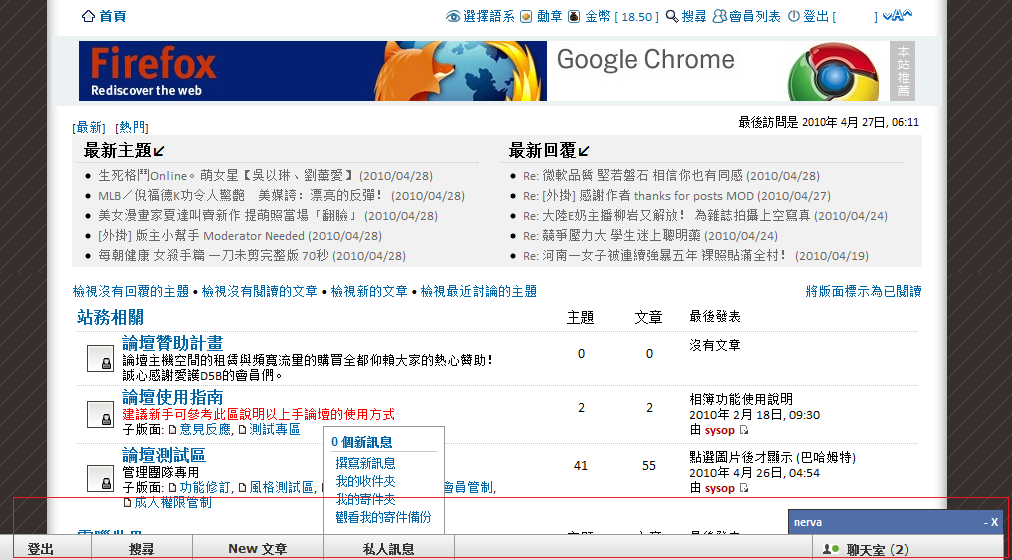
Task: Click the 論壇贊助計畫 forum status icon
Action: [x=100, y=359]
